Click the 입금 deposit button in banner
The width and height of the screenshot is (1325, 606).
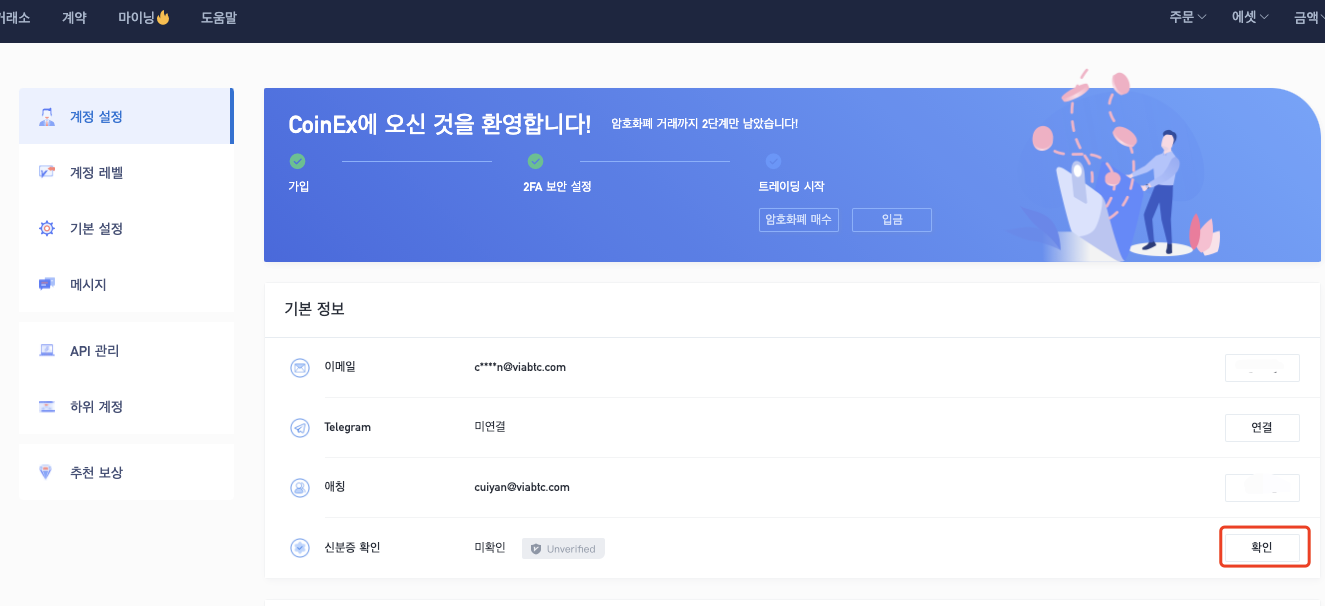tap(891, 220)
